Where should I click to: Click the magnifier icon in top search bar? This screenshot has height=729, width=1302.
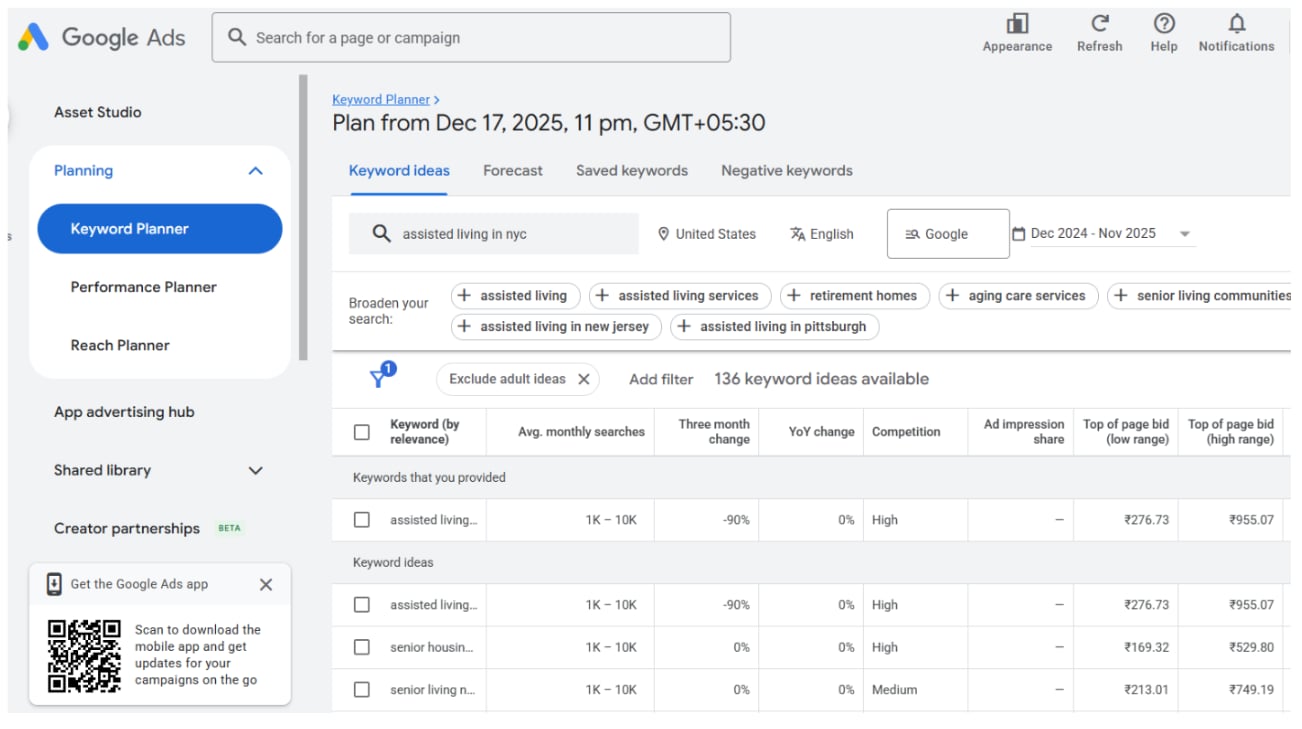point(237,37)
